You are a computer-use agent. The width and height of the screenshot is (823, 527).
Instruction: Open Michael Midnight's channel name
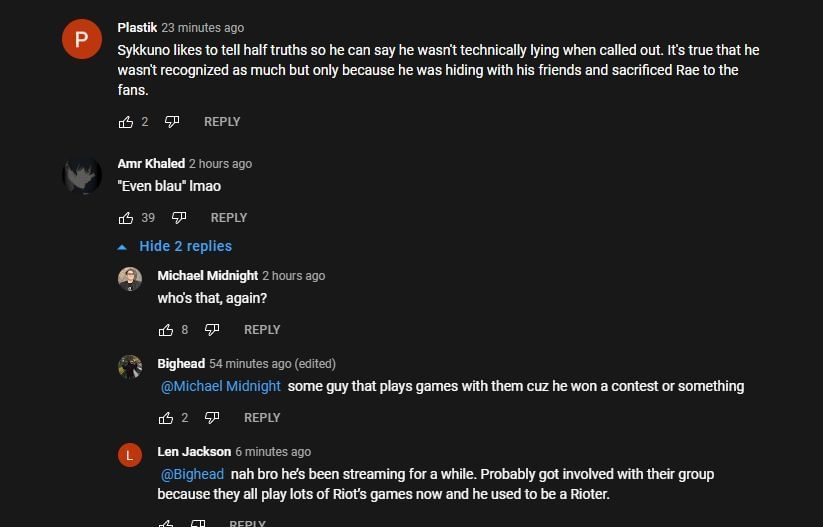point(208,276)
